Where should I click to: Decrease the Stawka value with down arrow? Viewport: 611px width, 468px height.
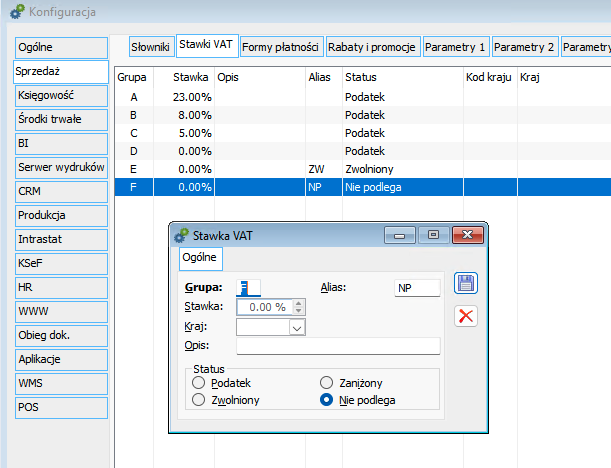(x=298, y=311)
